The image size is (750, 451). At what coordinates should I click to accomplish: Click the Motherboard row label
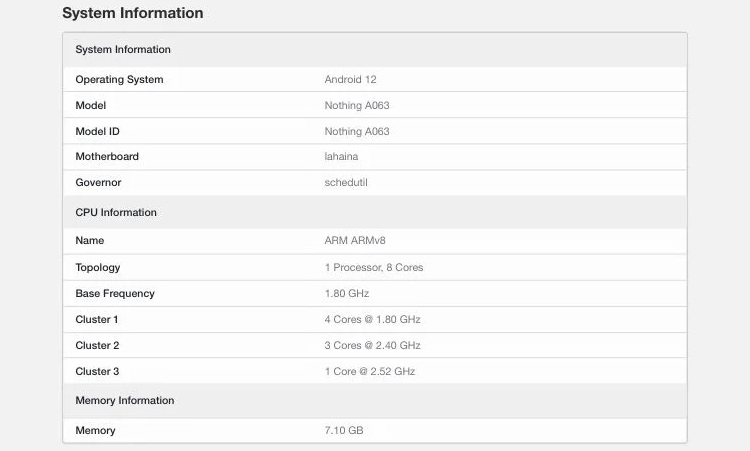pyautogui.click(x=107, y=157)
